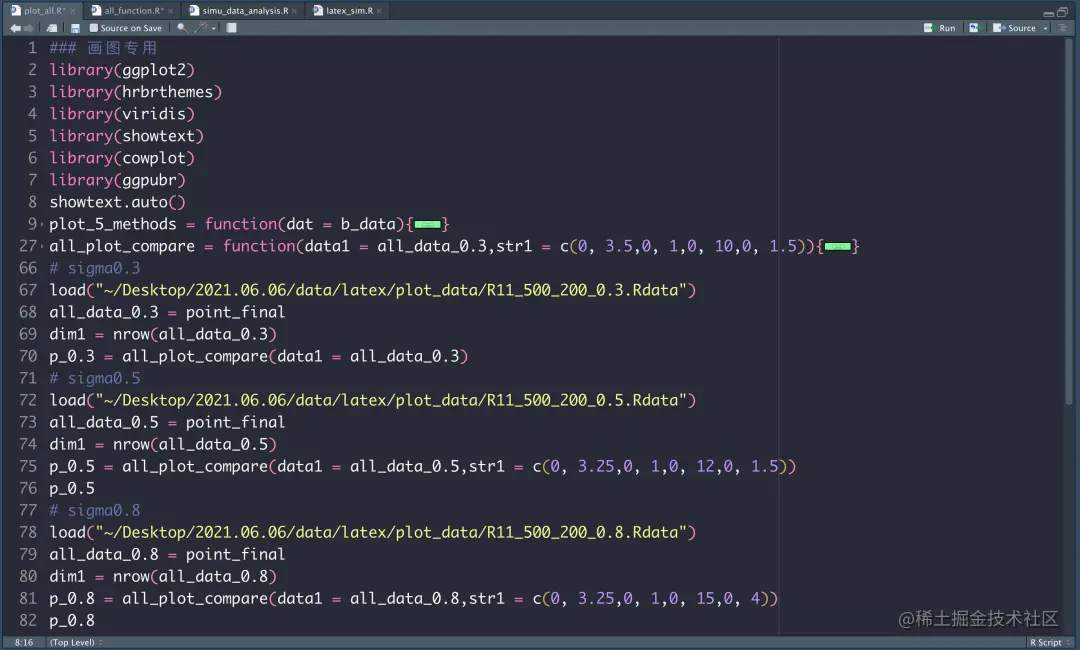1080x650 pixels.
Task: Click 'dim1 = nrow(all_data_0.5)' line
Action: tap(163, 445)
